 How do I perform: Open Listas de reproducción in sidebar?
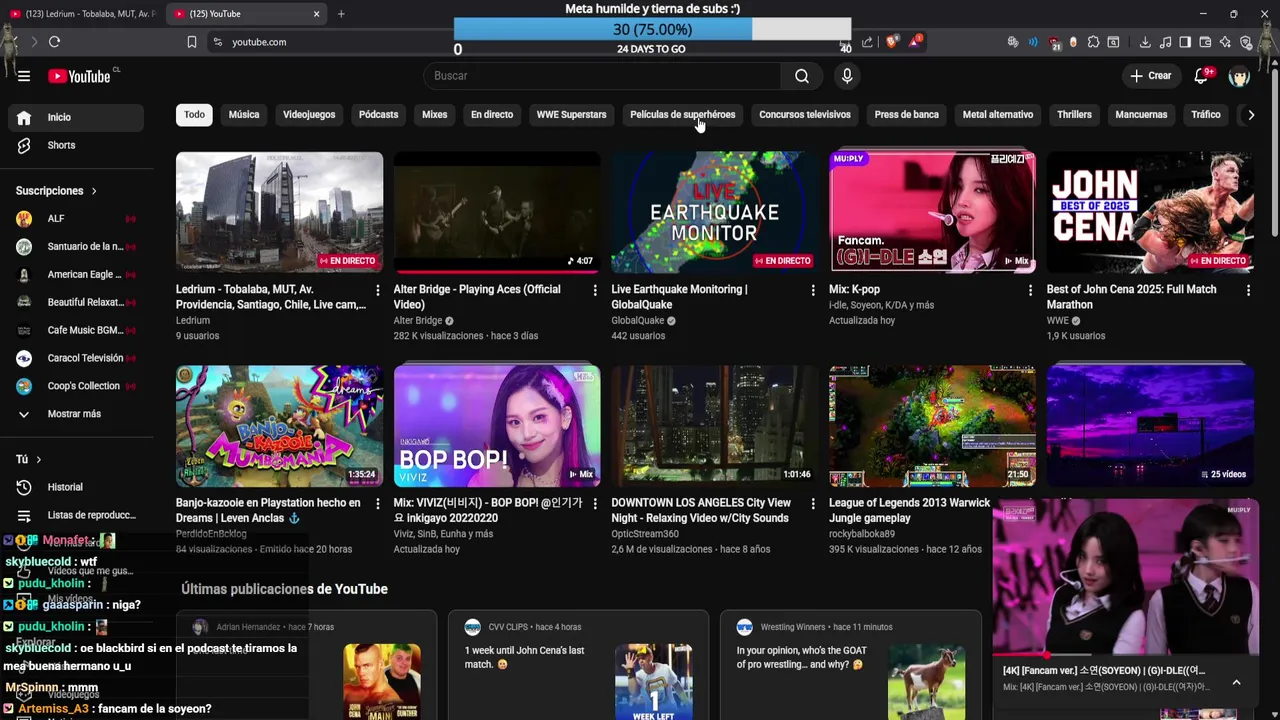[x=76, y=515]
